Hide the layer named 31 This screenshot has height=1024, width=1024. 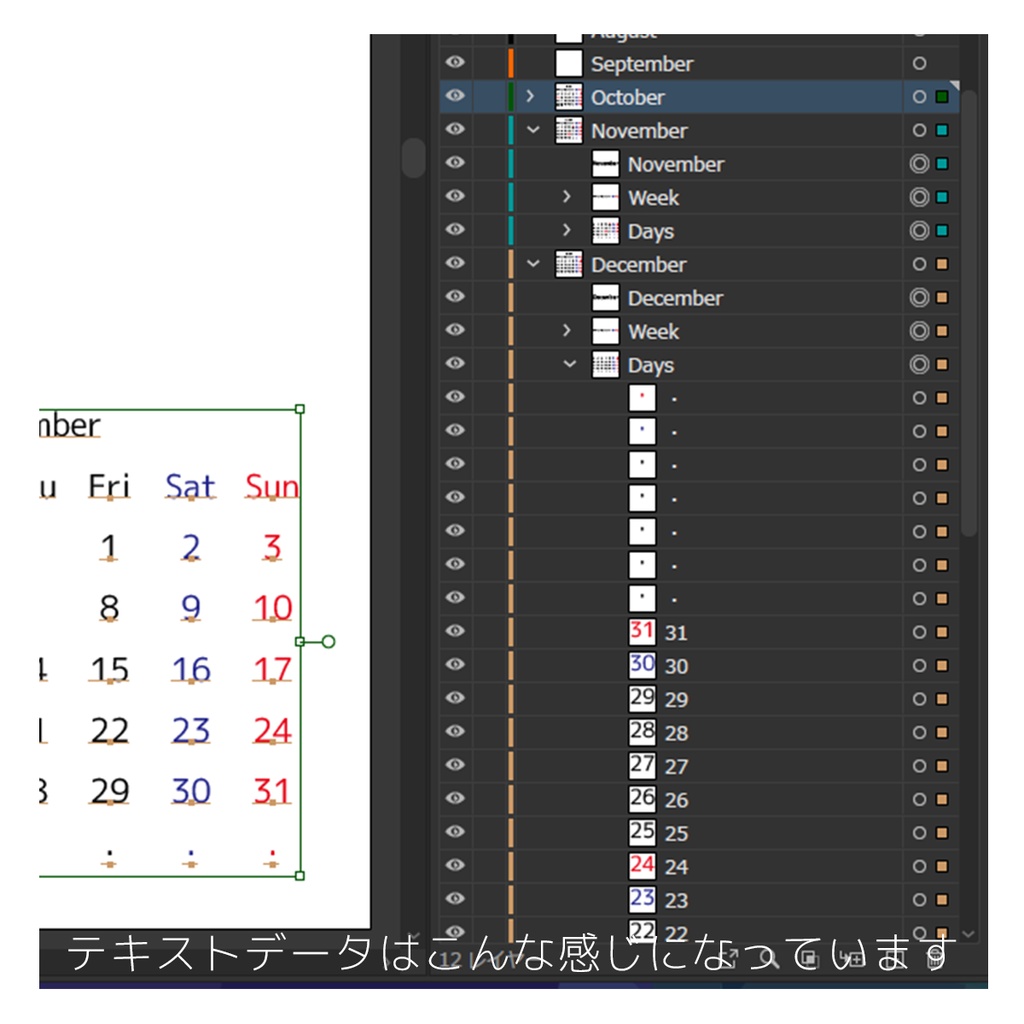click(455, 631)
